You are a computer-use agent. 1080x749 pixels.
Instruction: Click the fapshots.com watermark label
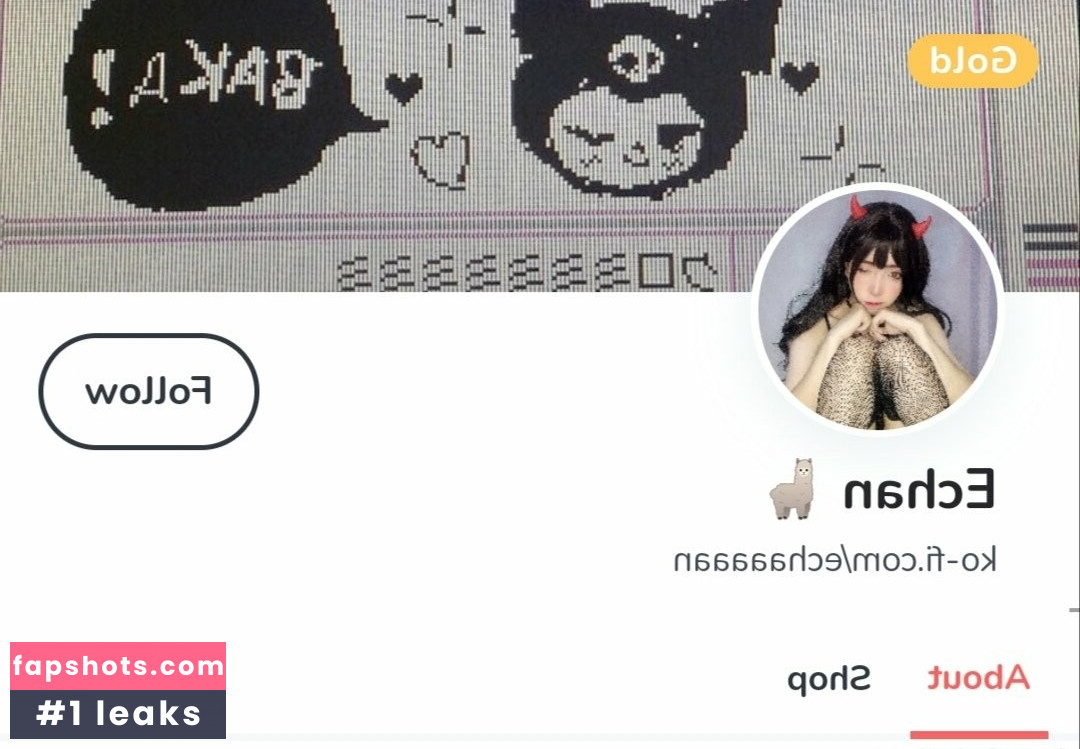tap(118, 666)
